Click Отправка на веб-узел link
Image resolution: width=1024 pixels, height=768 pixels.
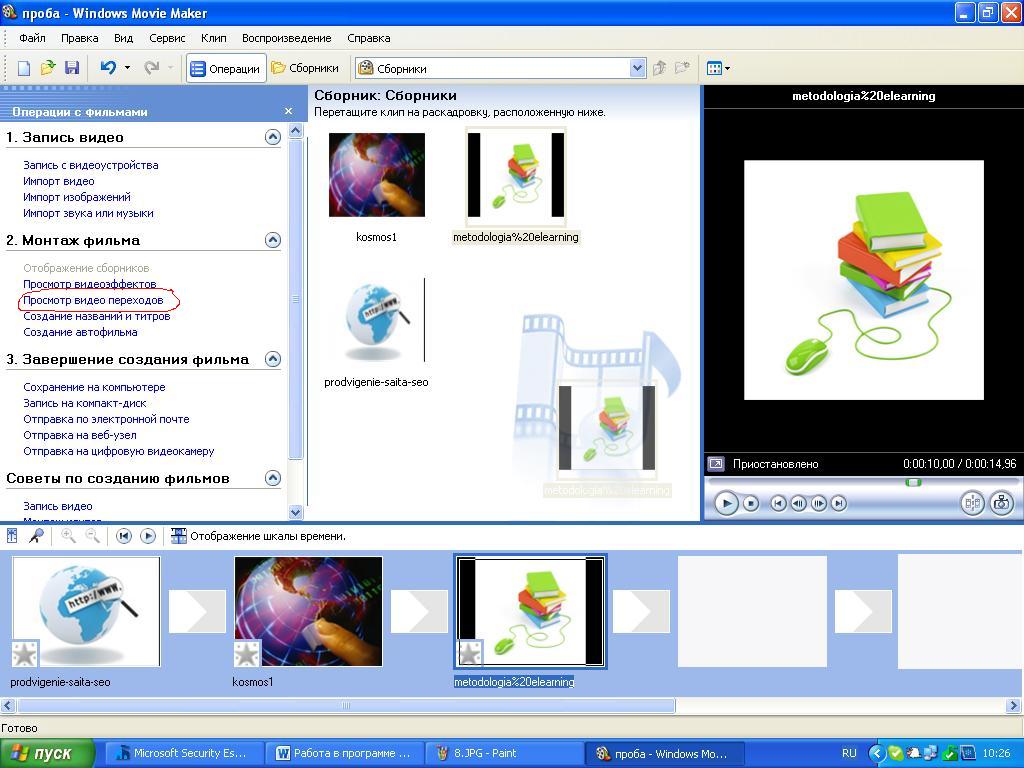pyautogui.click(x=80, y=435)
